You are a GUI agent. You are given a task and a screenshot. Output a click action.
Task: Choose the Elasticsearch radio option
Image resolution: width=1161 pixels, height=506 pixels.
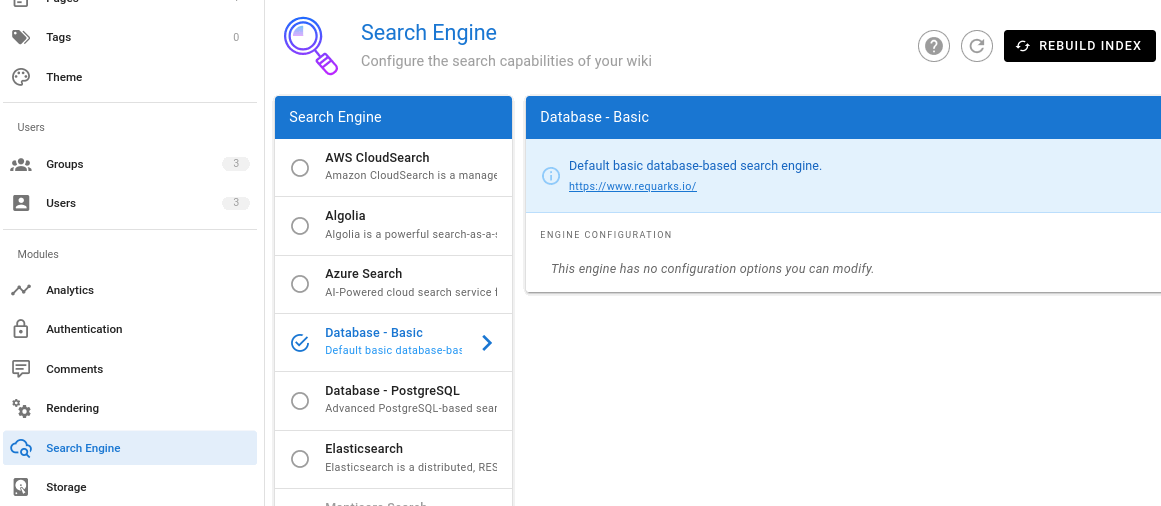click(x=300, y=459)
